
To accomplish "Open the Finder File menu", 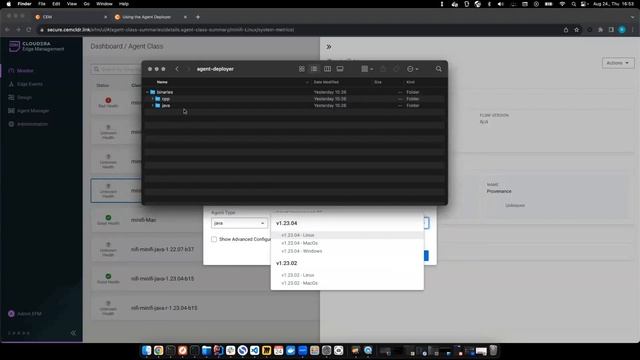I will [42, 4].
